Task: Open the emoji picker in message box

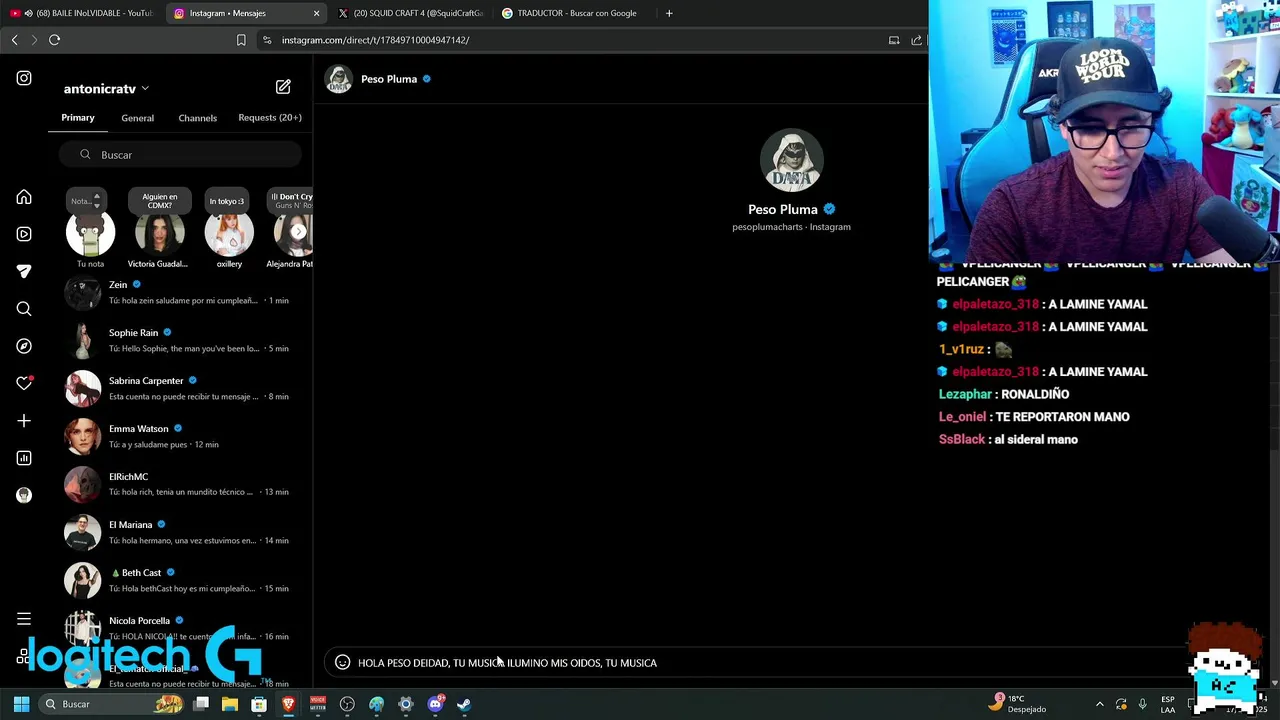Action: tap(342, 662)
